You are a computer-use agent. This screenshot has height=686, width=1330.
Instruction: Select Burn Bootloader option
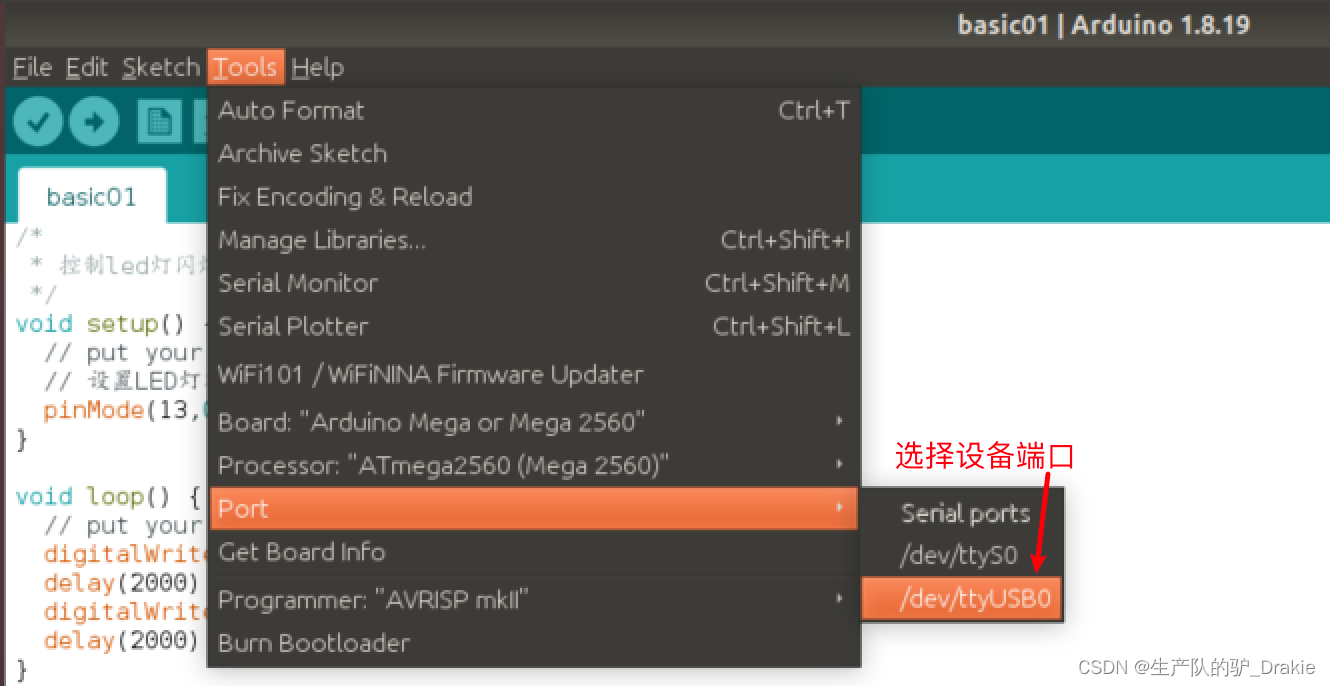534,642
